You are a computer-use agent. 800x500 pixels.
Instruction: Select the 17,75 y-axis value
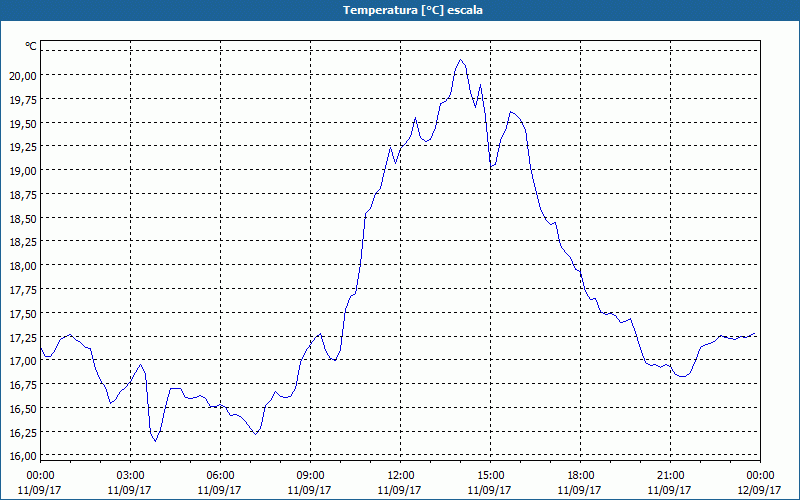coord(23,290)
